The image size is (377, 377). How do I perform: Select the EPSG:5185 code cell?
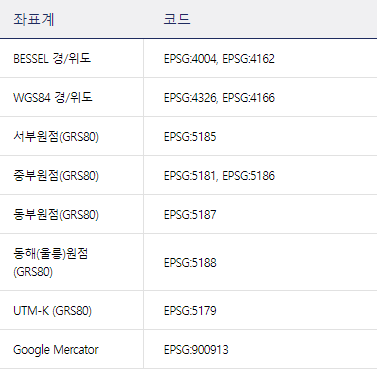pyautogui.click(x=260, y=136)
